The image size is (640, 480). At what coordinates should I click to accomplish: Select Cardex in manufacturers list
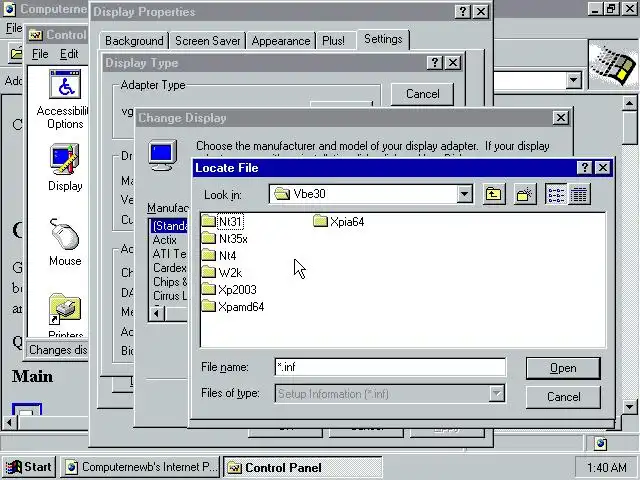coord(169,268)
